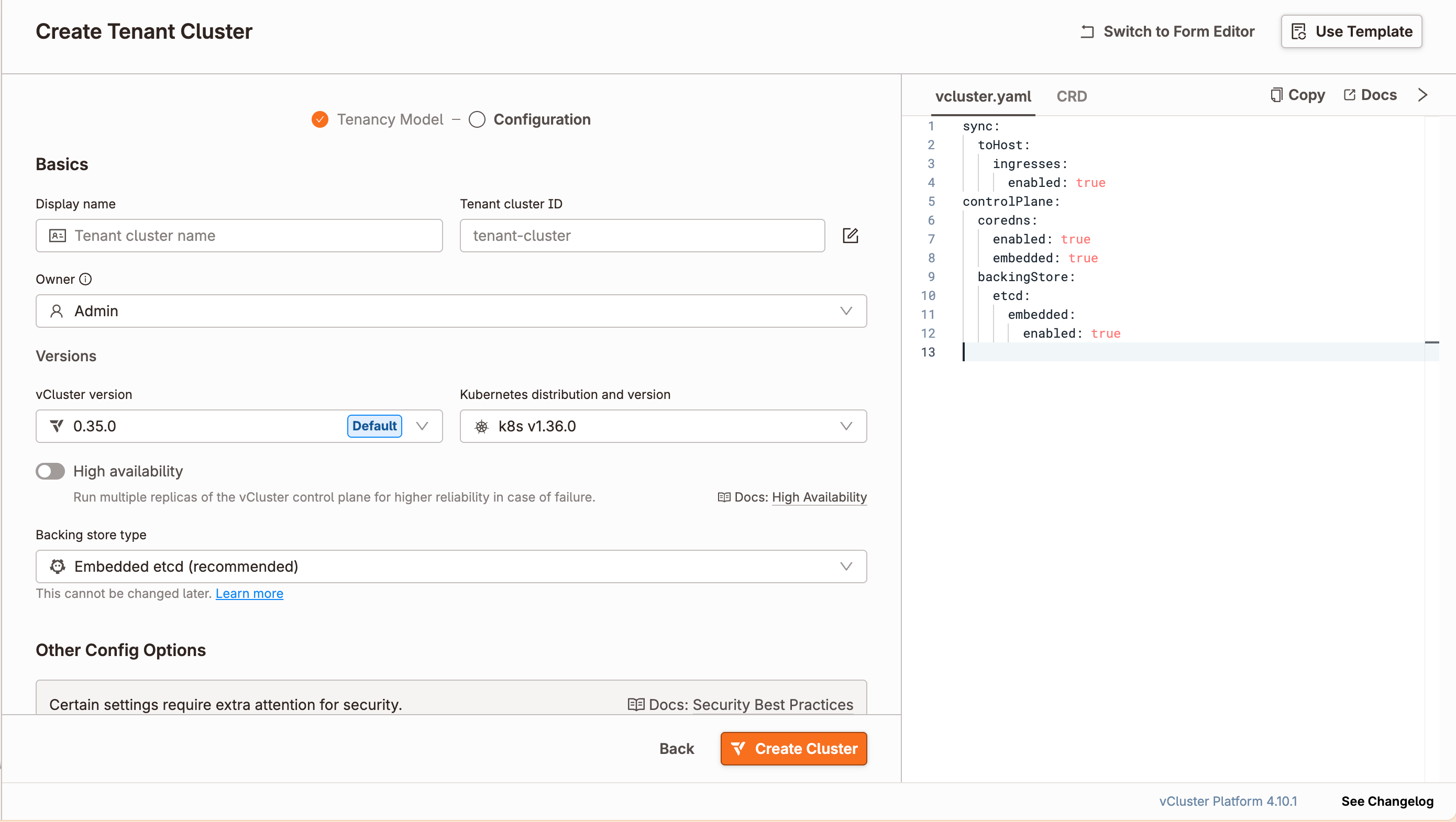
Task: Click the line number 10 in gutter
Action: (928, 296)
